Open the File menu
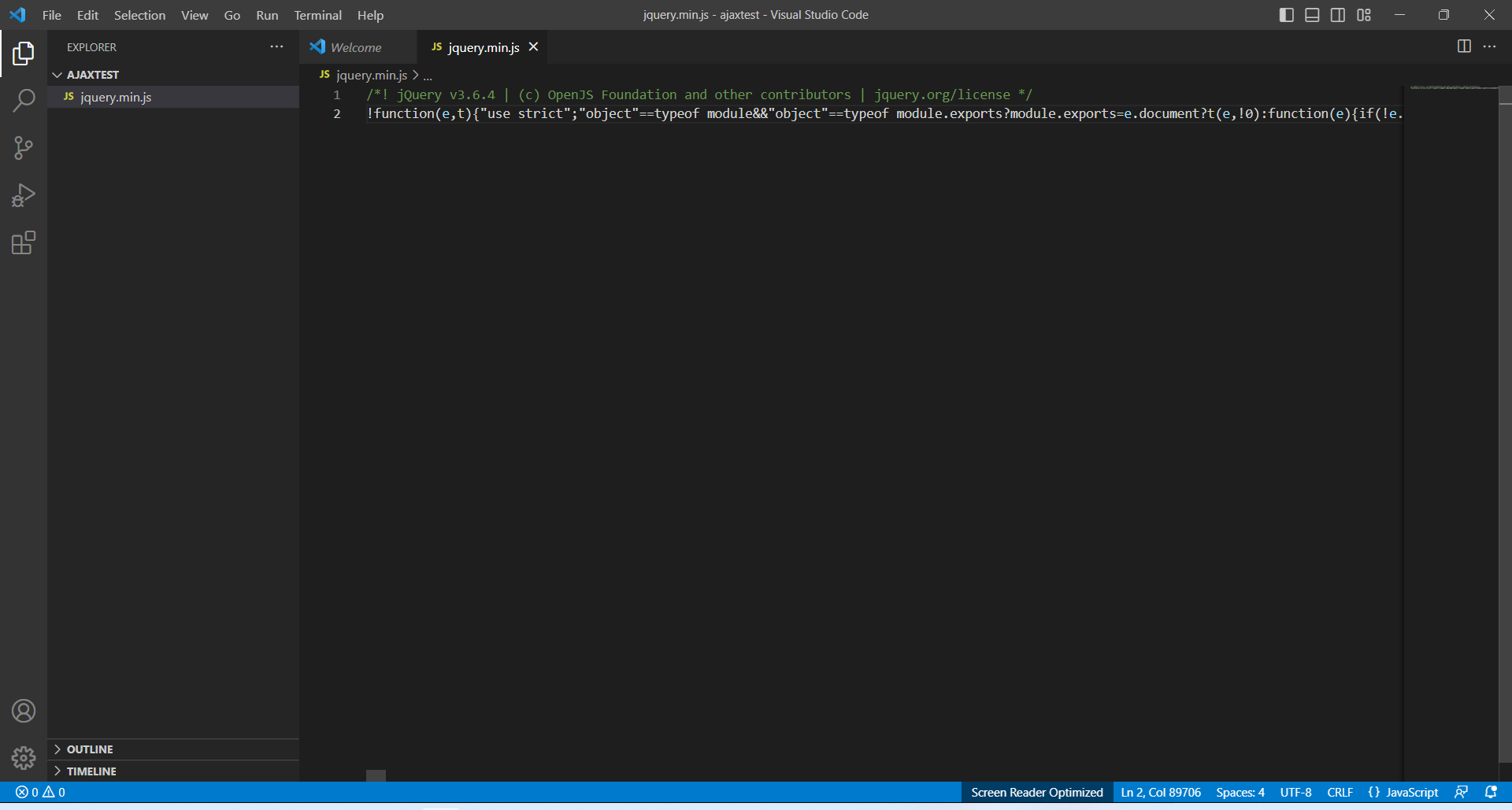 pos(52,15)
